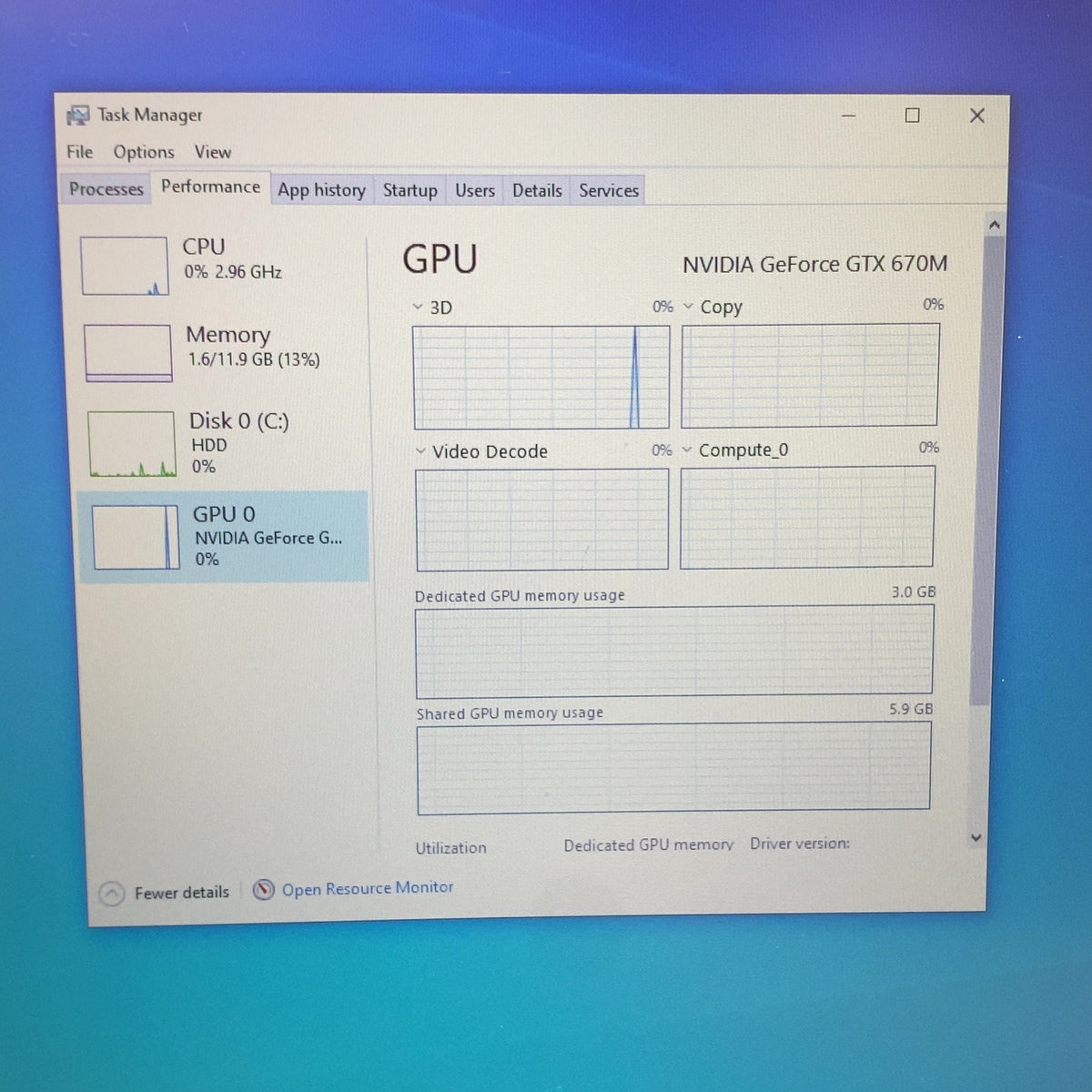
Task: Click the 3D engine usage graph
Action: click(x=541, y=377)
